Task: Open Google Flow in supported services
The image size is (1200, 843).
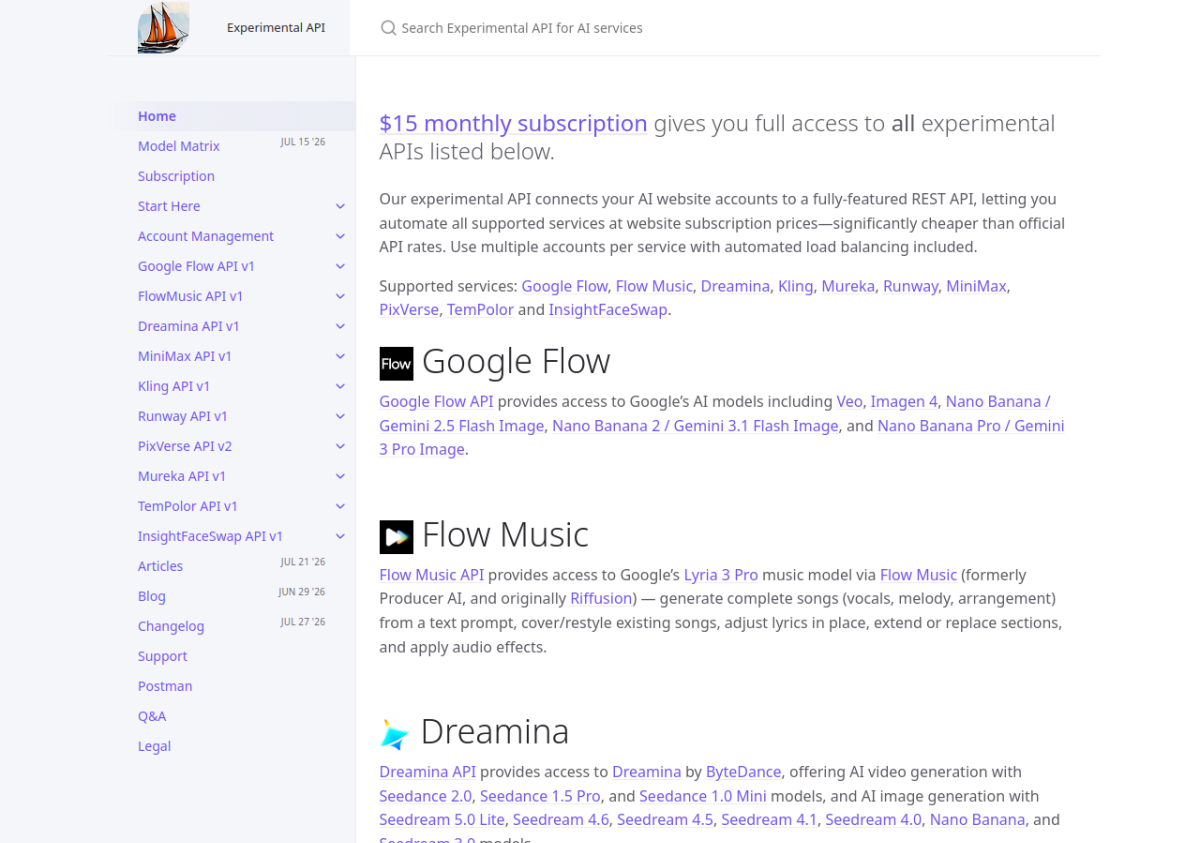Action: (x=565, y=286)
